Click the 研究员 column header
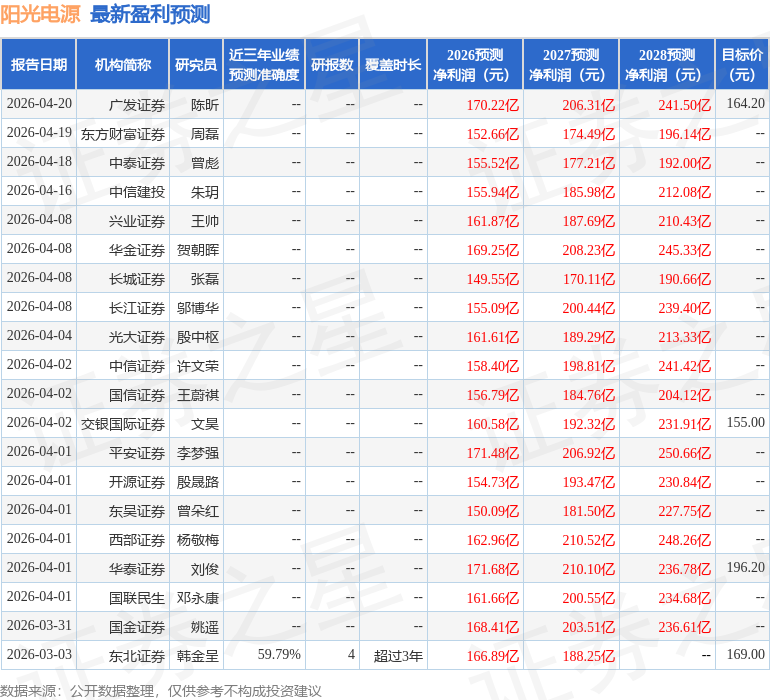The image size is (770, 700). (x=195, y=65)
